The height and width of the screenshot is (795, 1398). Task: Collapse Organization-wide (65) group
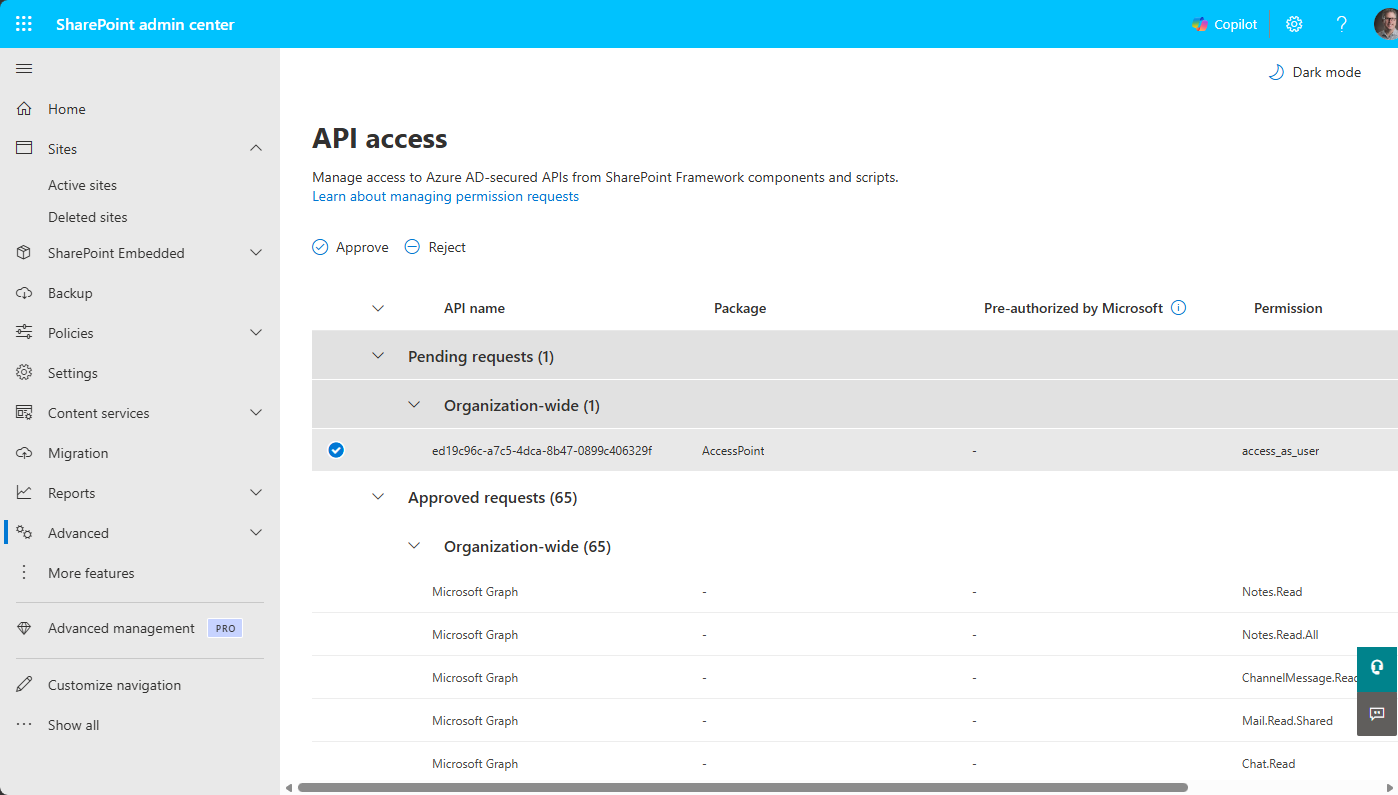click(414, 546)
